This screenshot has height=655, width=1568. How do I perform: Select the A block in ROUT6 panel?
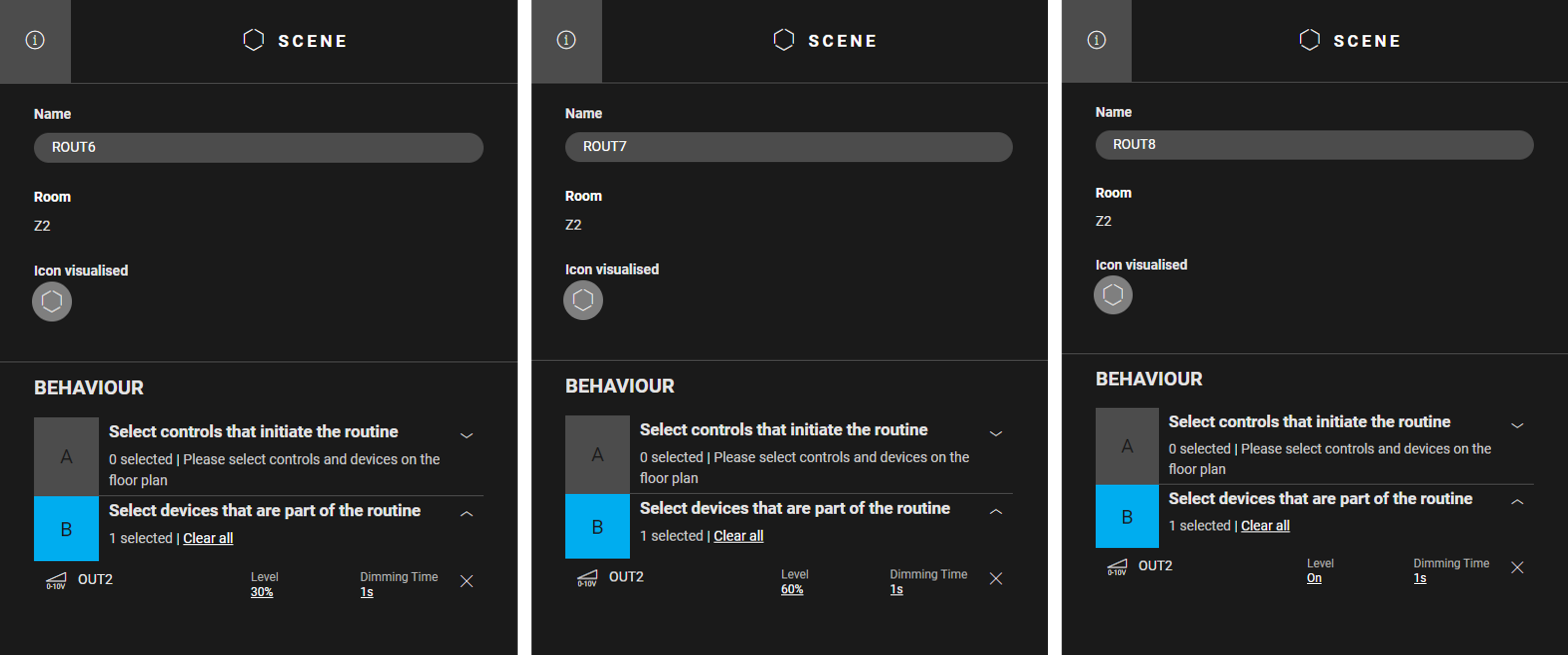pos(66,457)
